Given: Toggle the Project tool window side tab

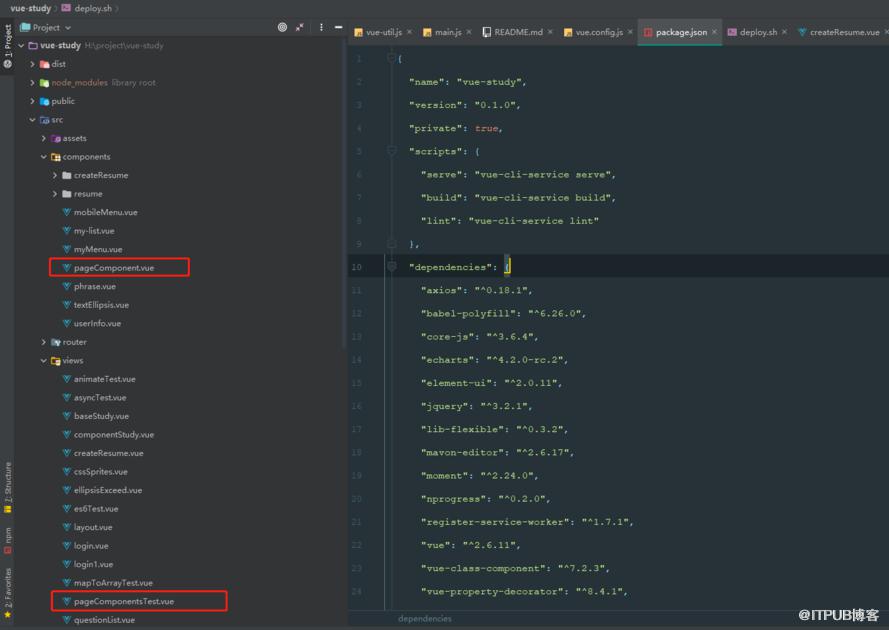Looking at the screenshot, I should pos(7,46).
